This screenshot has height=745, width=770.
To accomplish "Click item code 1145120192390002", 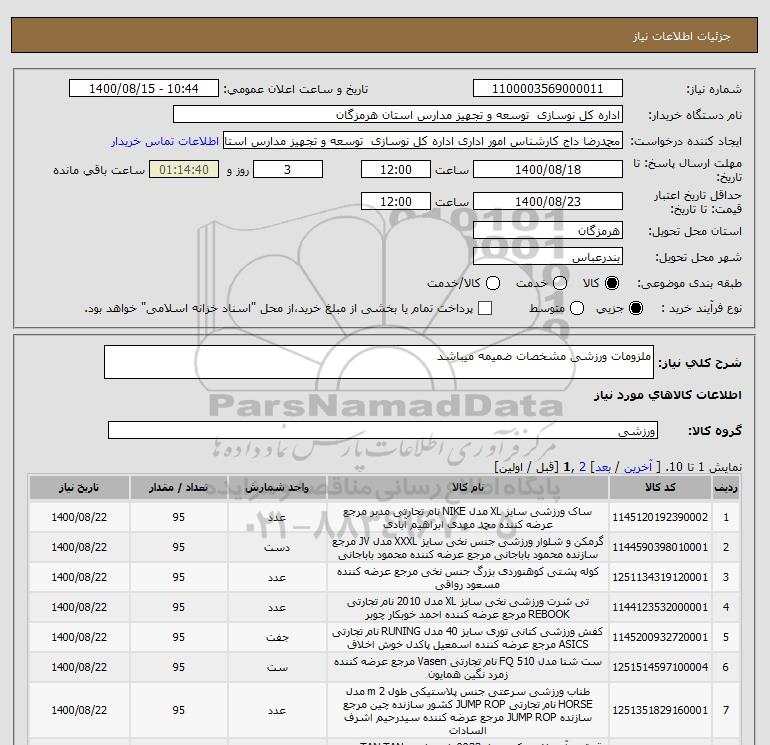I will 660,518.
